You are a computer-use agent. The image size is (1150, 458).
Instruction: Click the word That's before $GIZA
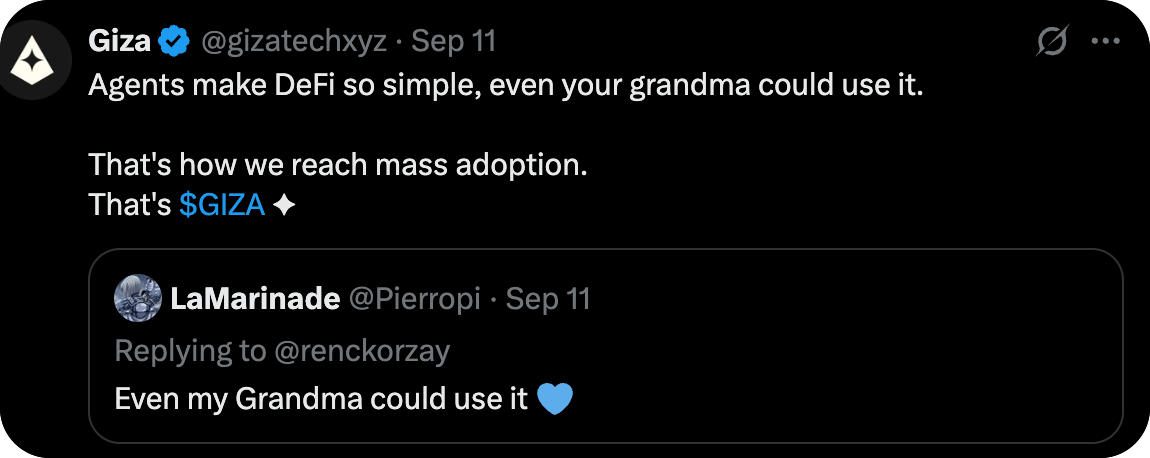pos(130,205)
